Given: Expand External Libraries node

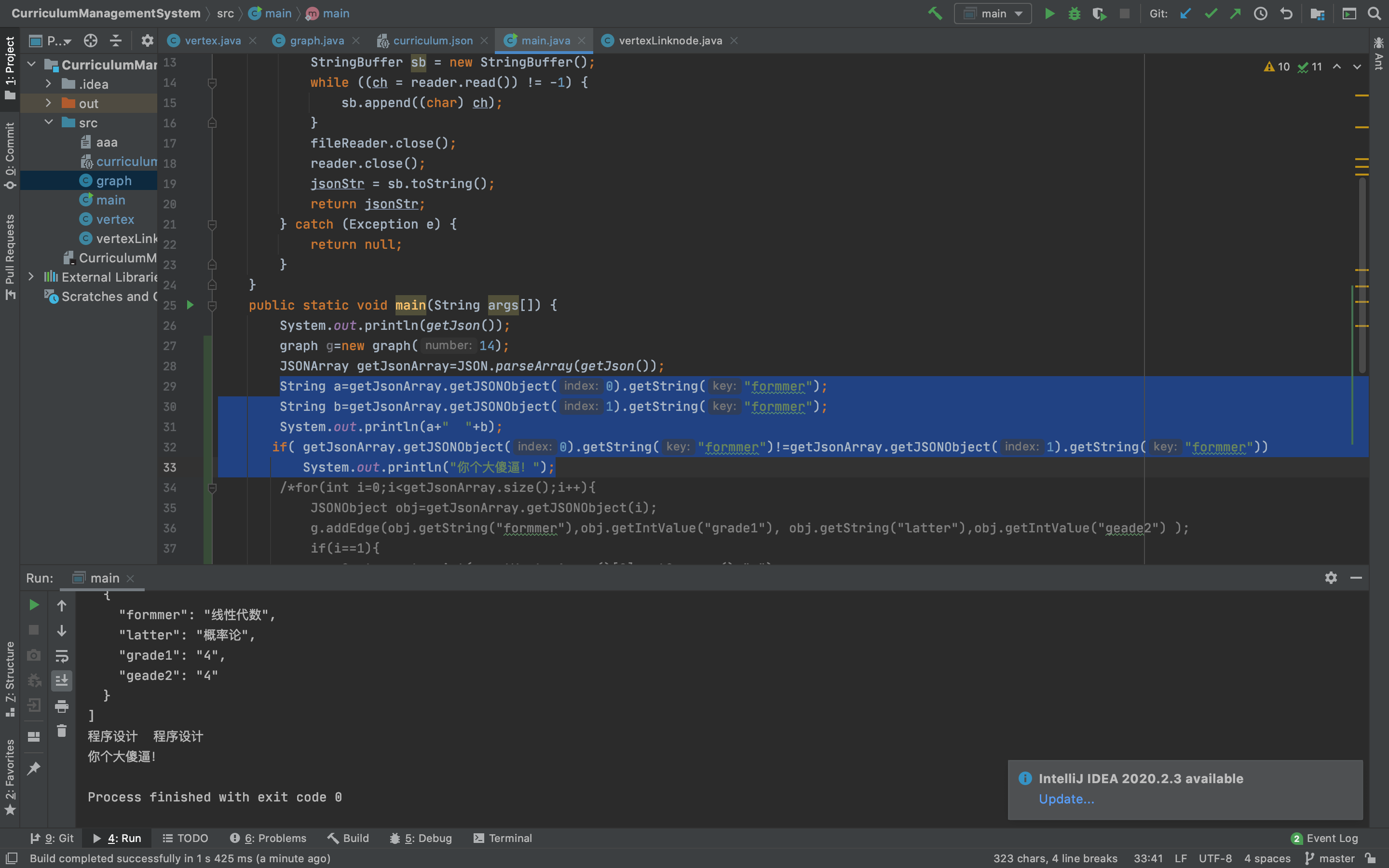Looking at the screenshot, I should click(31, 277).
